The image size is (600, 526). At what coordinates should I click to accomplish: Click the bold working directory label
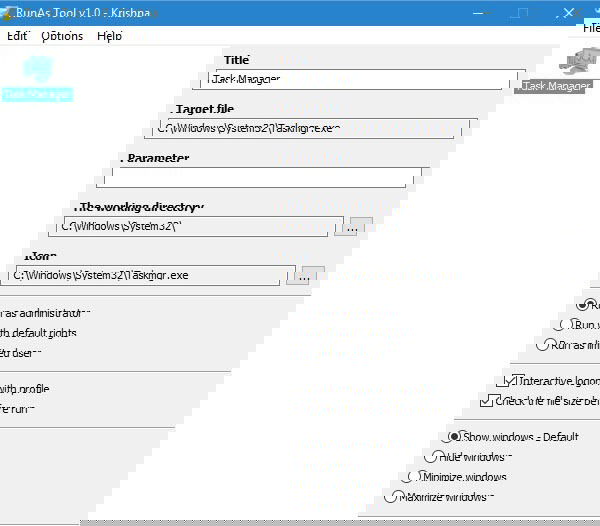[139, 207]
